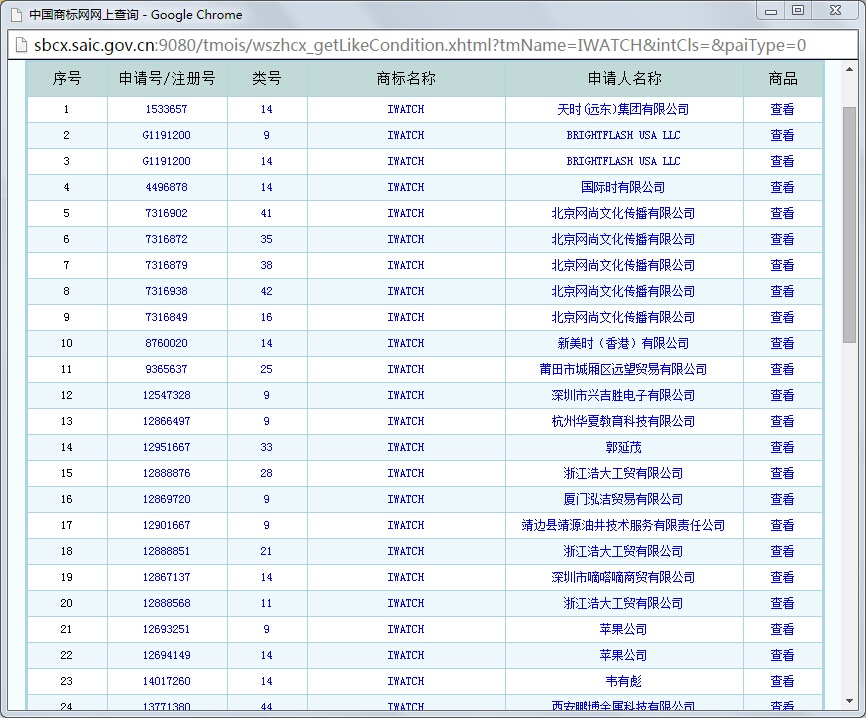866x718 pixels.
Task: Open BRIGHTFLASH USA LLC in row 3
Action: (x=623, y=161)
